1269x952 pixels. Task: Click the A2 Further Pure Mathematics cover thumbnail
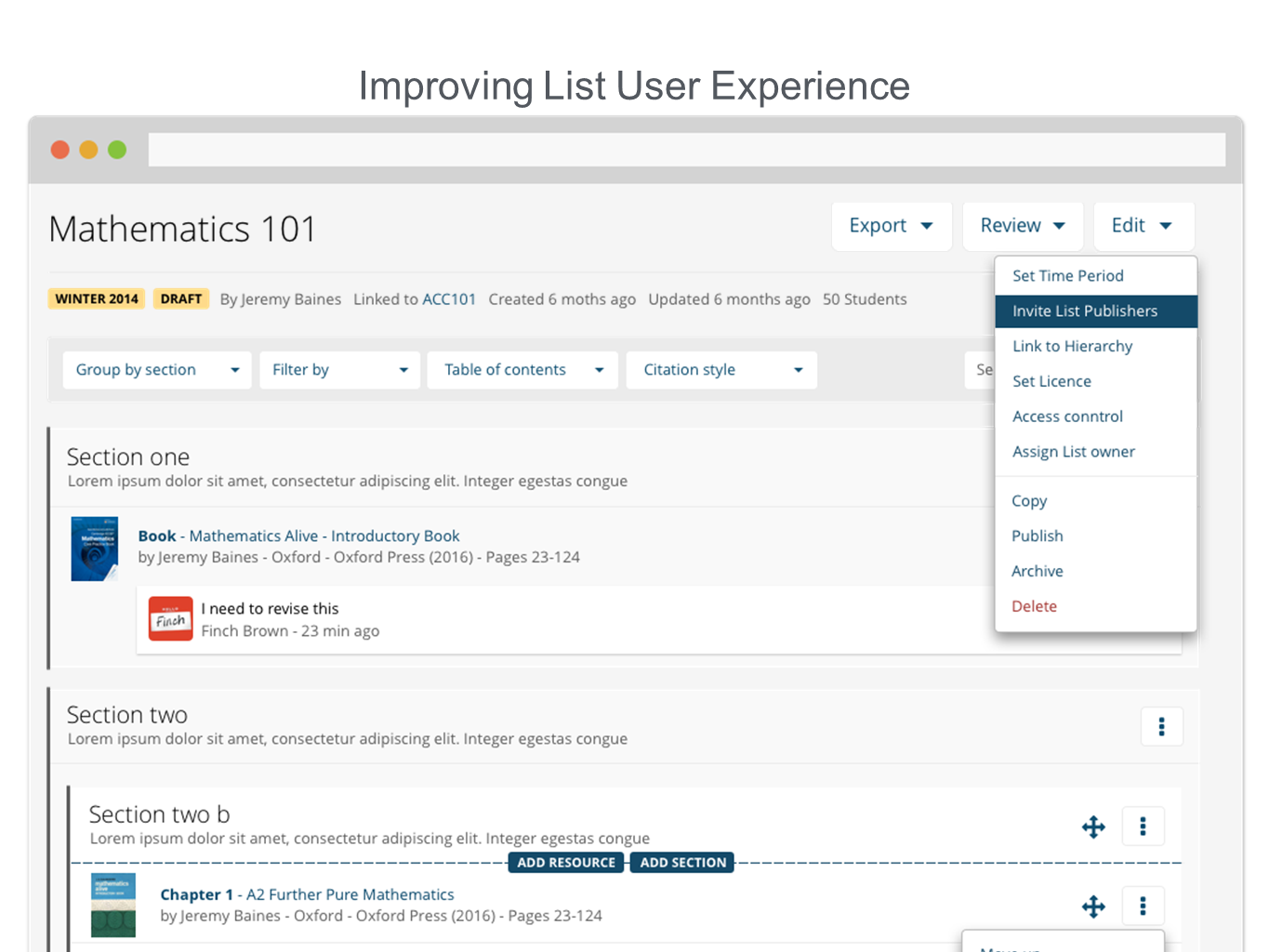pos(113,905)
